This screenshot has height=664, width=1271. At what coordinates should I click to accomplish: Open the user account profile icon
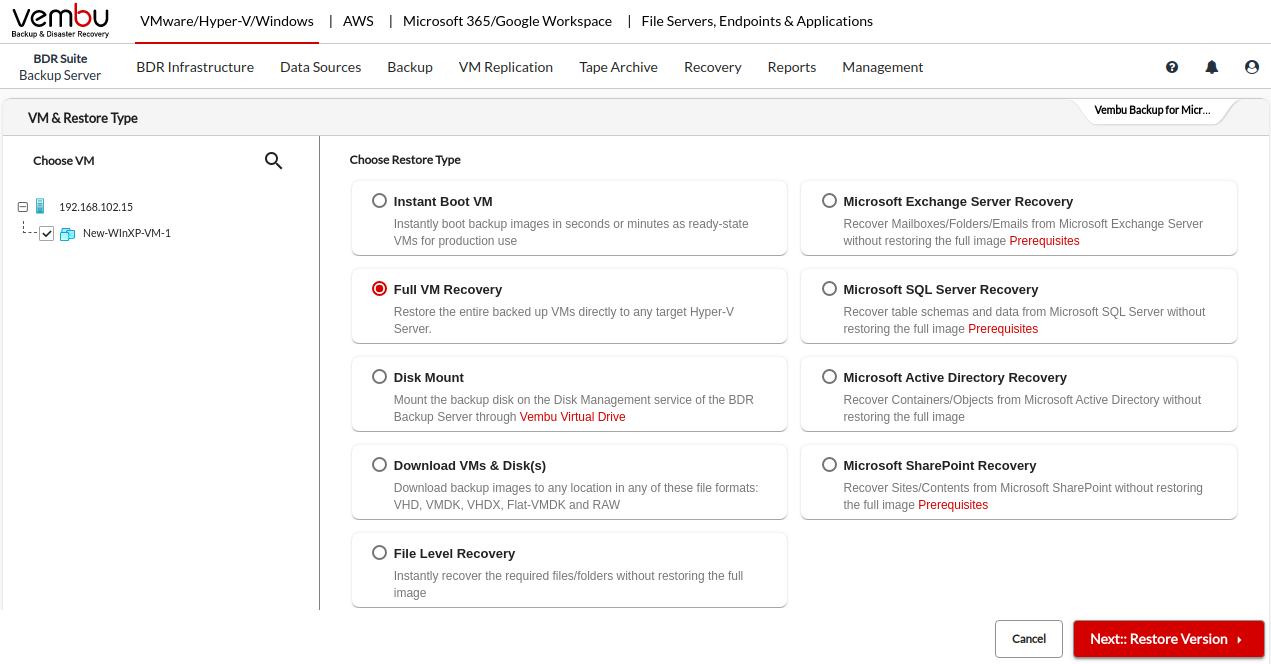point(1252,67)
